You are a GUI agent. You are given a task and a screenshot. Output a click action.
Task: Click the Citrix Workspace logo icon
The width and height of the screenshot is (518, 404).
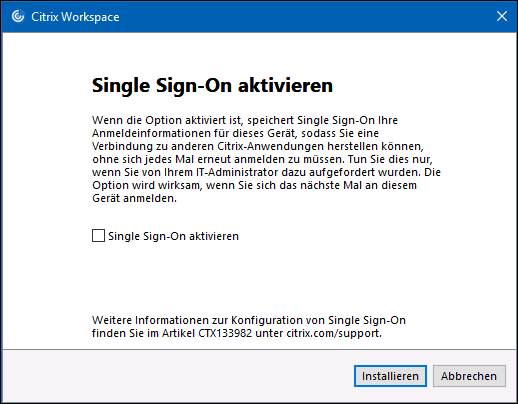point(18,16)
